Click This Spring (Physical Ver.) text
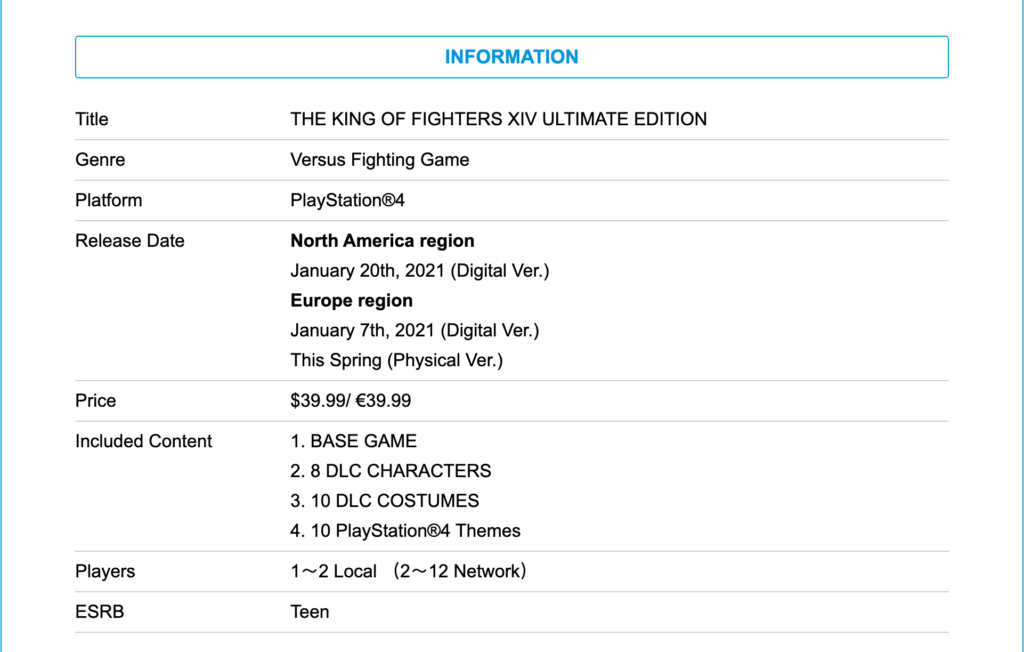This screenshot has width=1024, height=652. pyautogui.click(x=396, y=361)
